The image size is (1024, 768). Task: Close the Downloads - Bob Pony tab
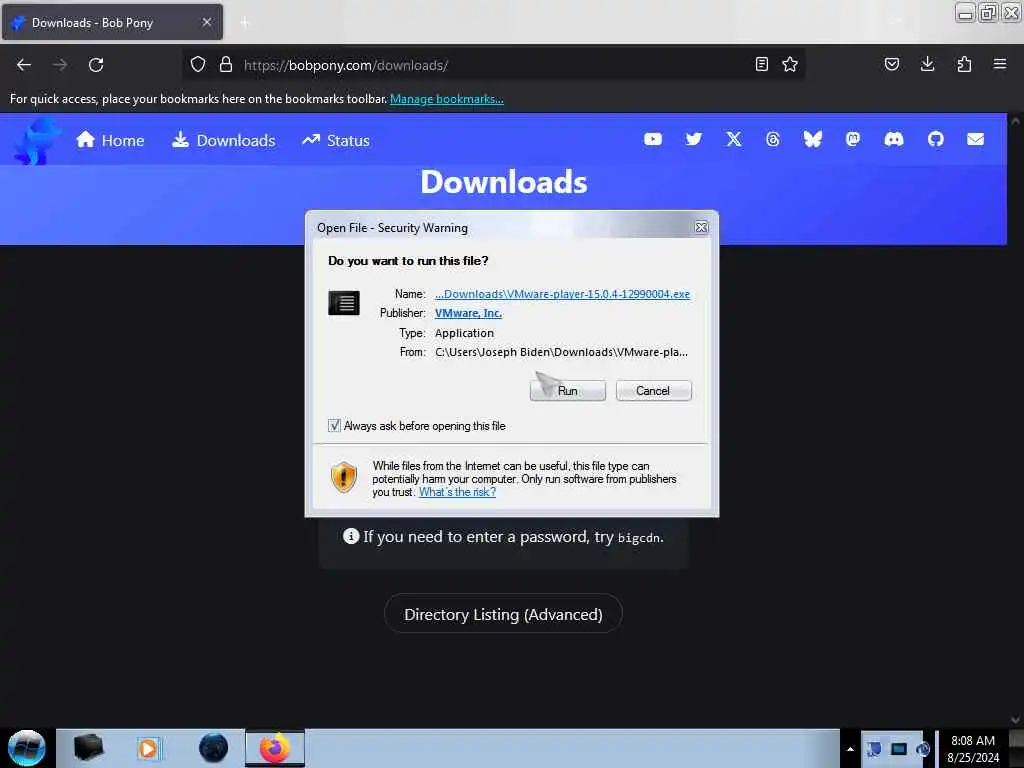(207, 22)
